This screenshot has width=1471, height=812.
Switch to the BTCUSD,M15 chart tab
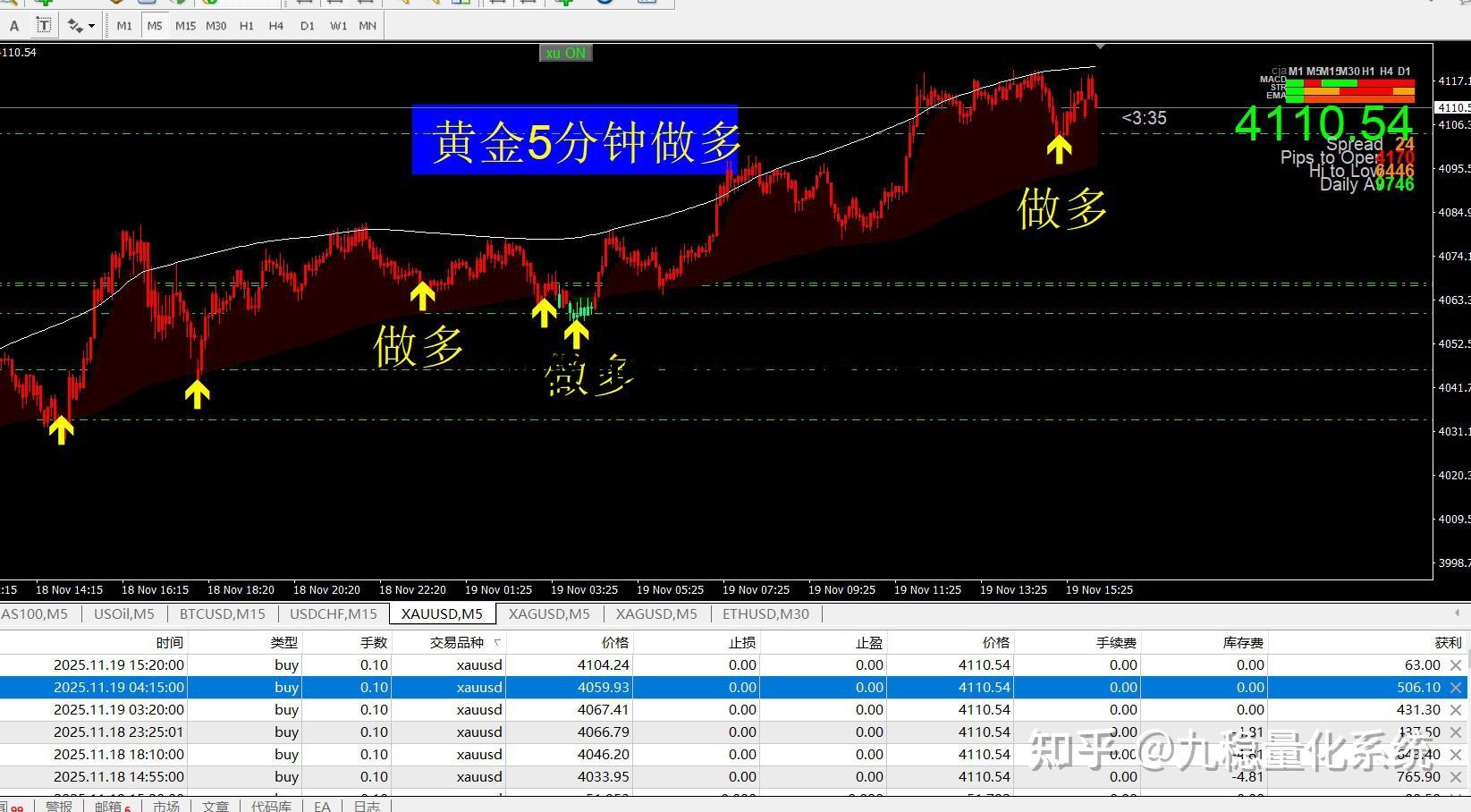(x=222, y=613)
